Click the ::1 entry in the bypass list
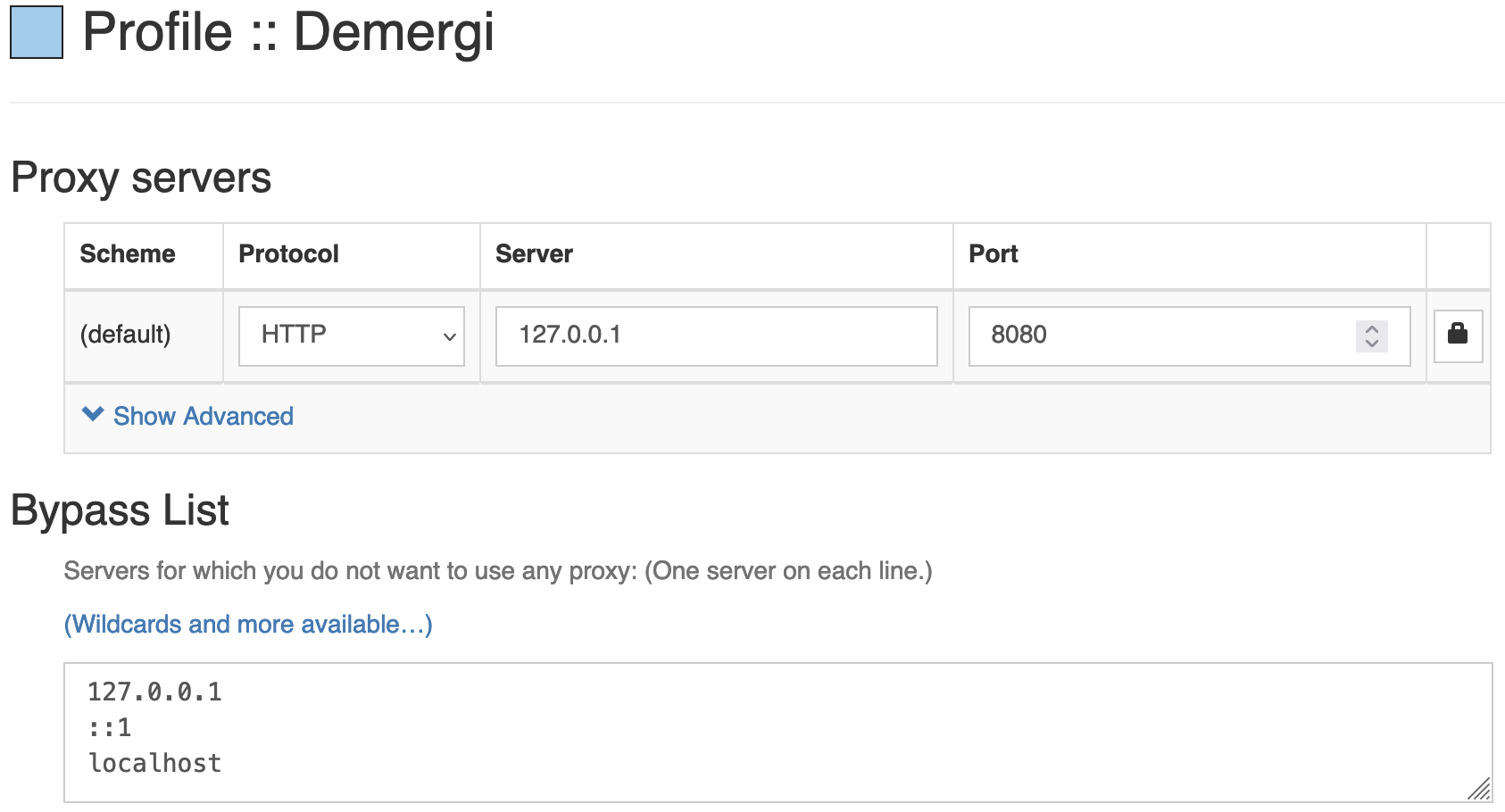 (110, 727)
